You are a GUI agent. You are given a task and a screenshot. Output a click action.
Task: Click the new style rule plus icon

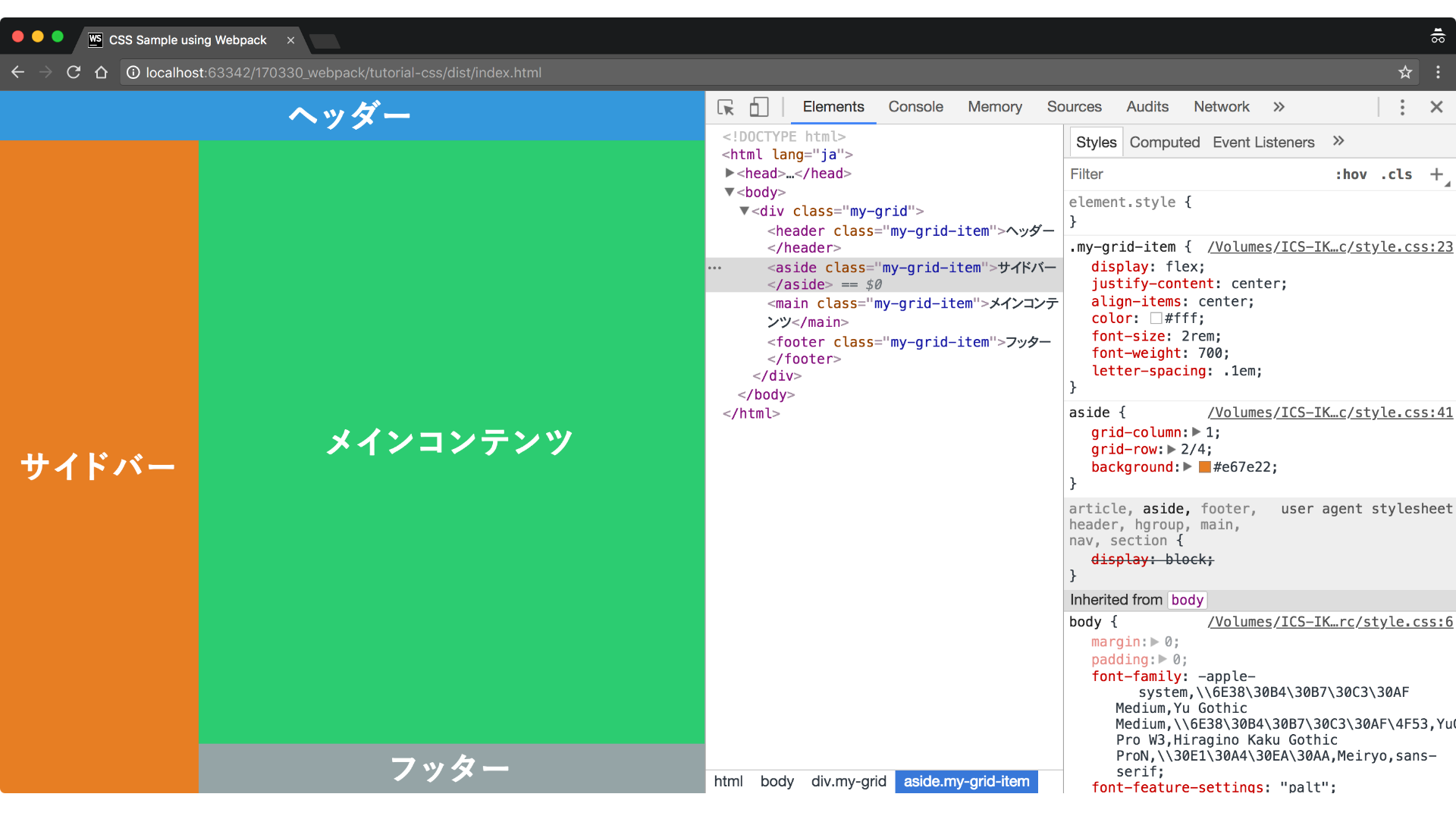click(x=1436, y=174)
